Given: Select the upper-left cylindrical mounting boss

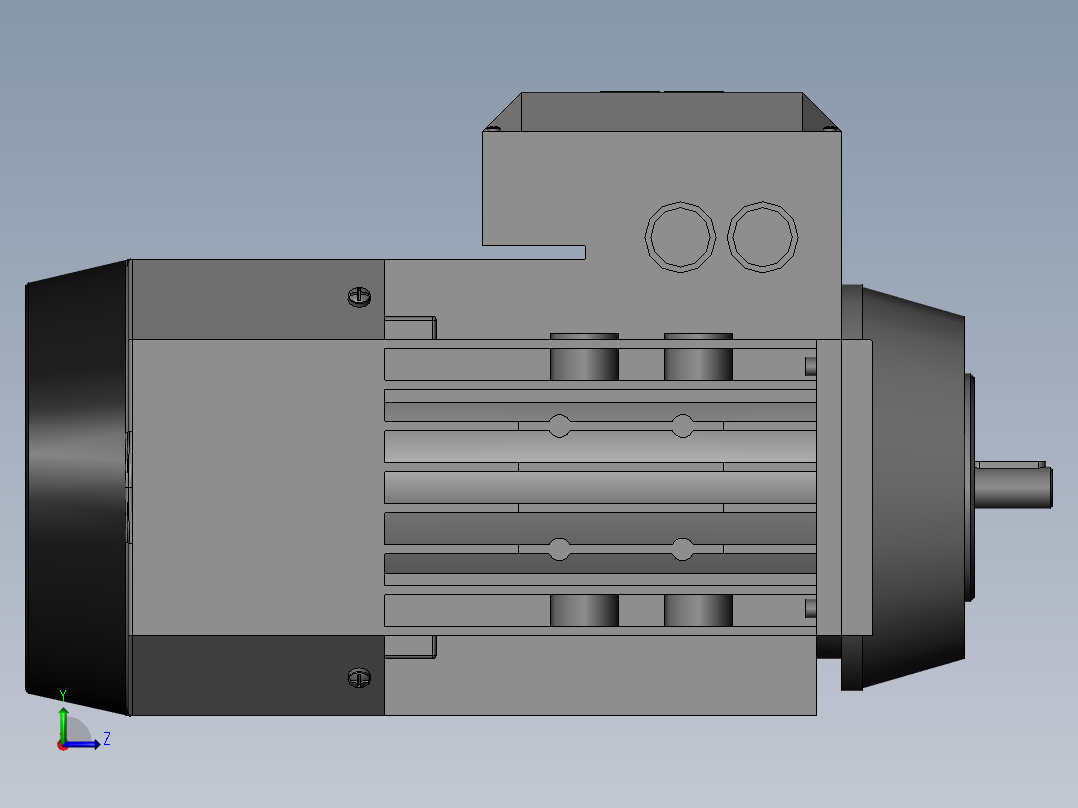Looking at the screenshot, I should click(584, 357).
